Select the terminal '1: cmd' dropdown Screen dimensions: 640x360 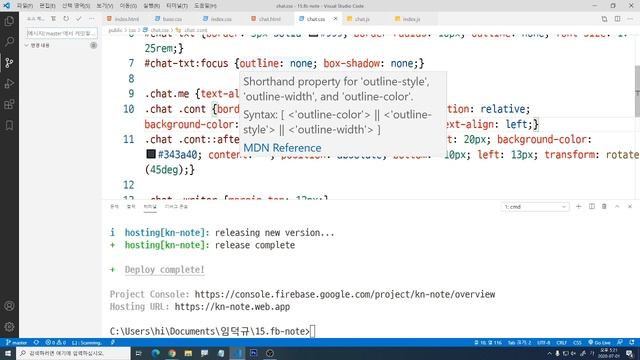(535, 207)
